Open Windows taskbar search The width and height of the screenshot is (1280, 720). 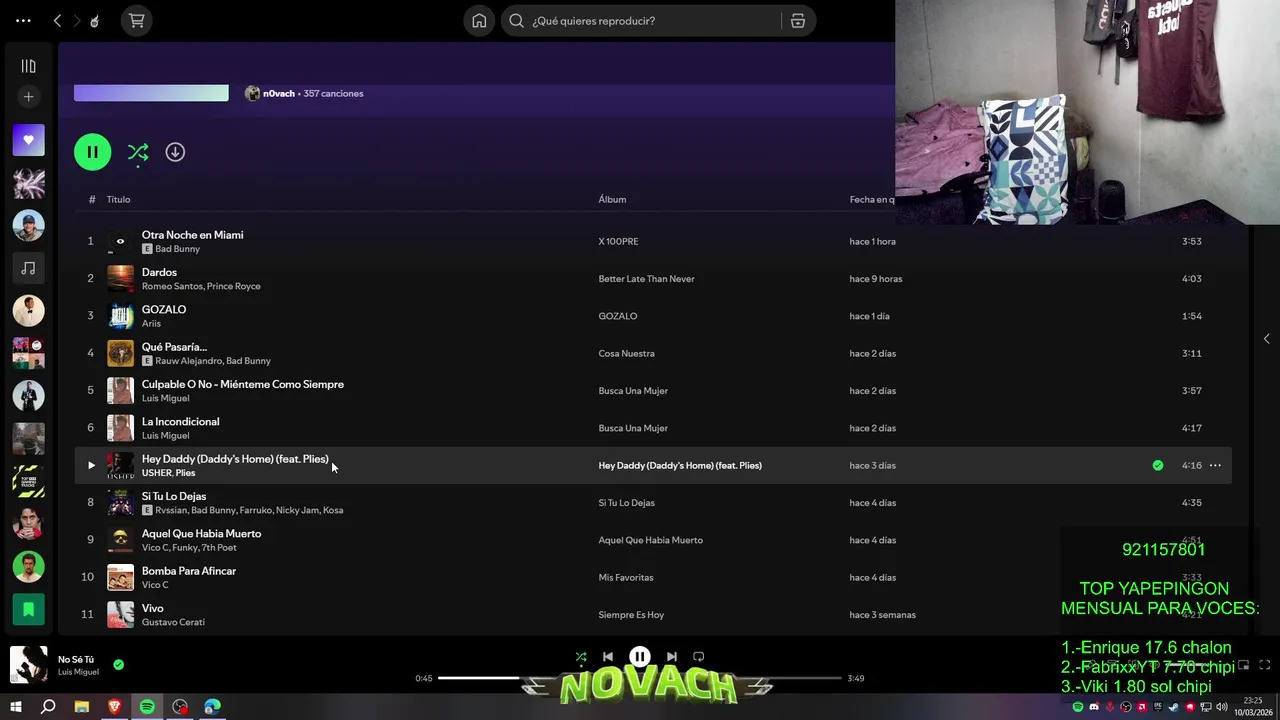click(x=48, y=707)
